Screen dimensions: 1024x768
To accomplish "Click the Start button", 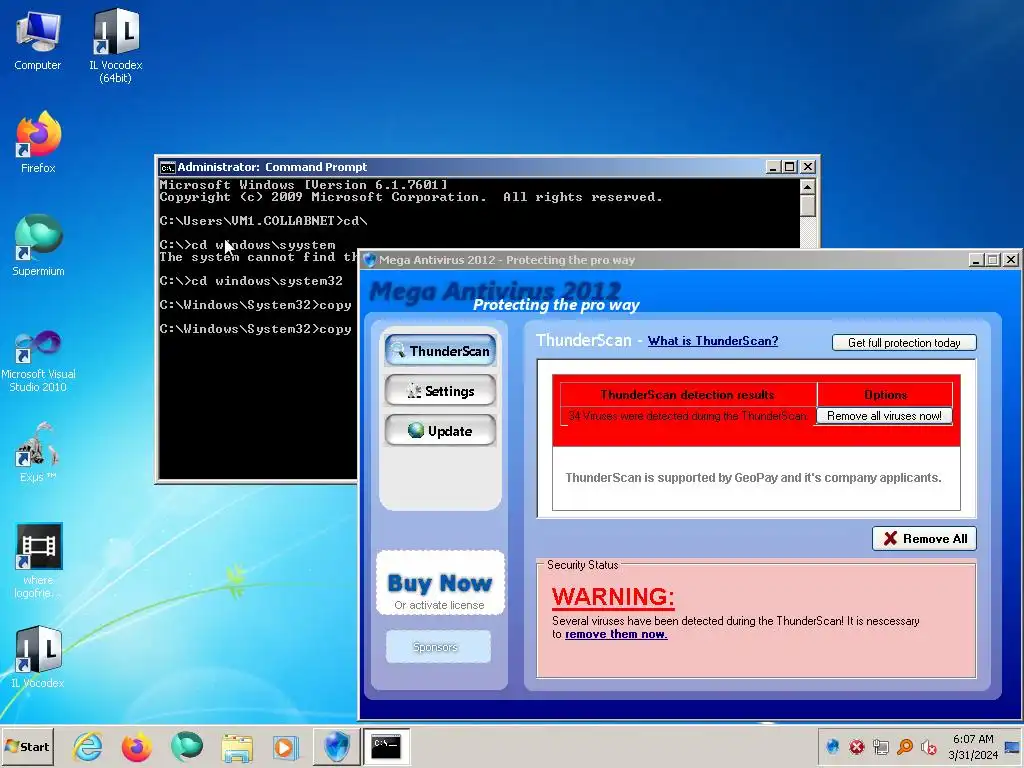I will (27, 746).
